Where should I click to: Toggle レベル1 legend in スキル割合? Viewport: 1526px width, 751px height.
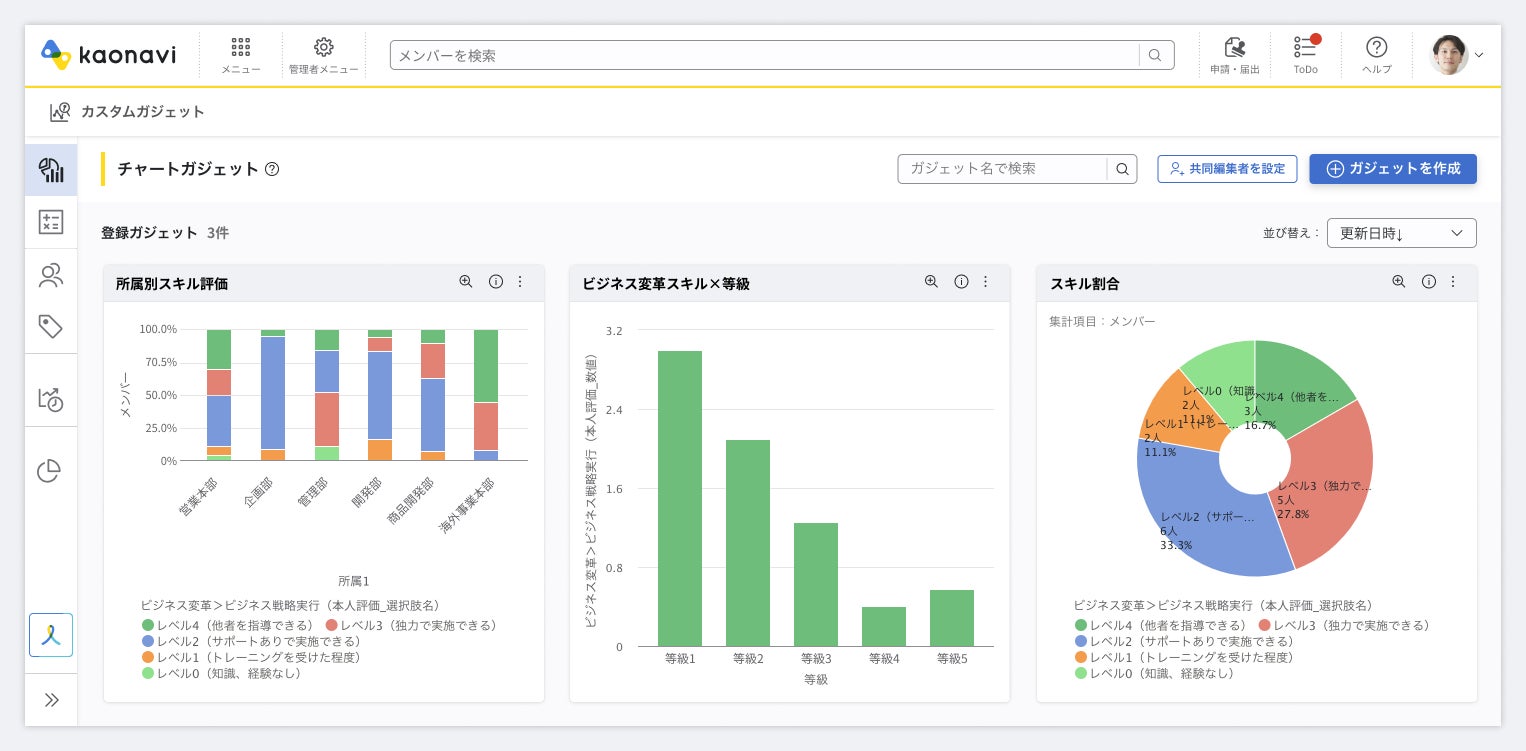[x=1184, y=657]
